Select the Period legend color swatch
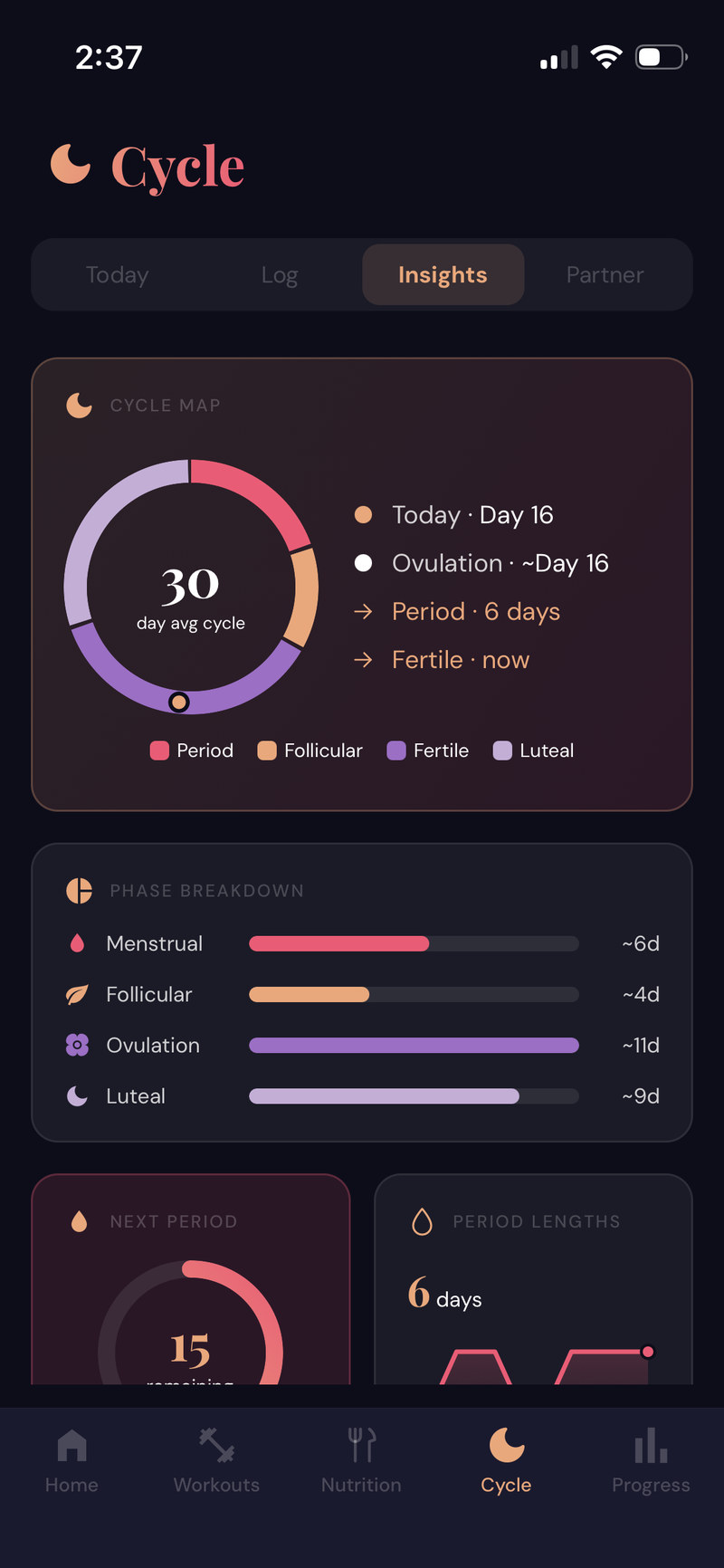Image resolution: width=724 pixels, height=1568 pixels. [159, 751]
